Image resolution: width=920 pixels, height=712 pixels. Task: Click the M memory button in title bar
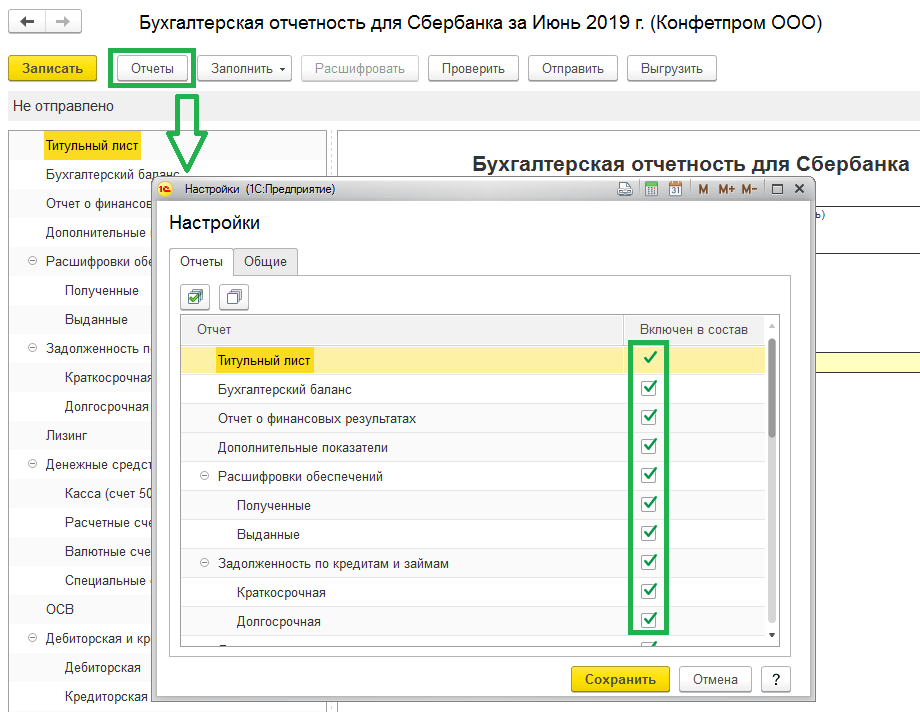click(x=704, y=189)
